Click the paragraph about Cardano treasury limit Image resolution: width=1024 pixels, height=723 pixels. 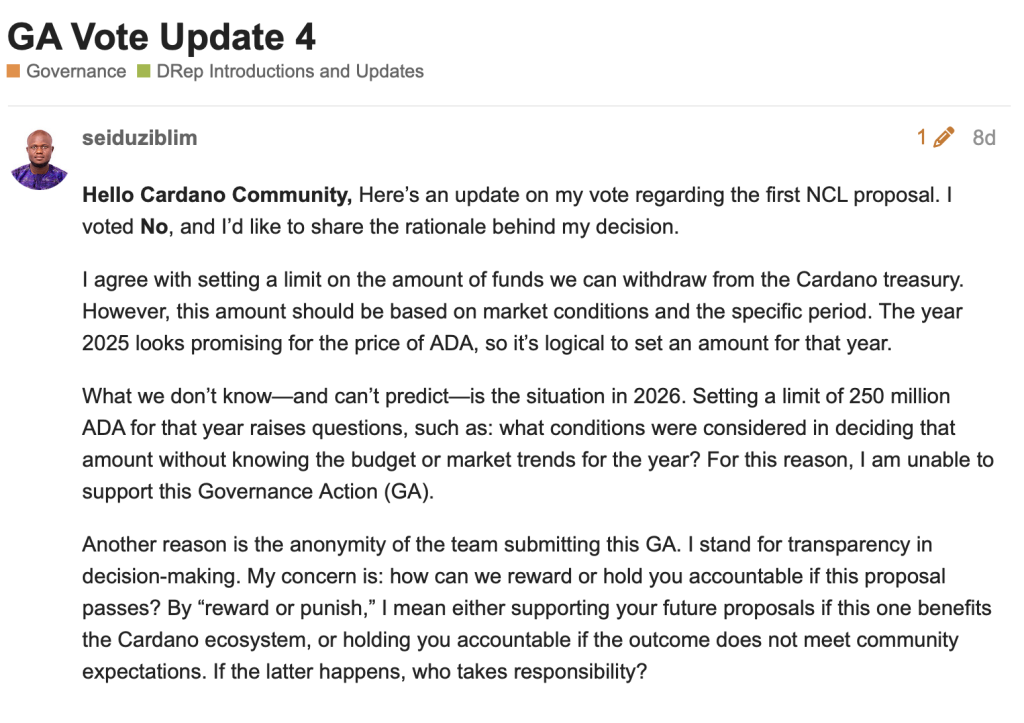click(x=522, y=312)
